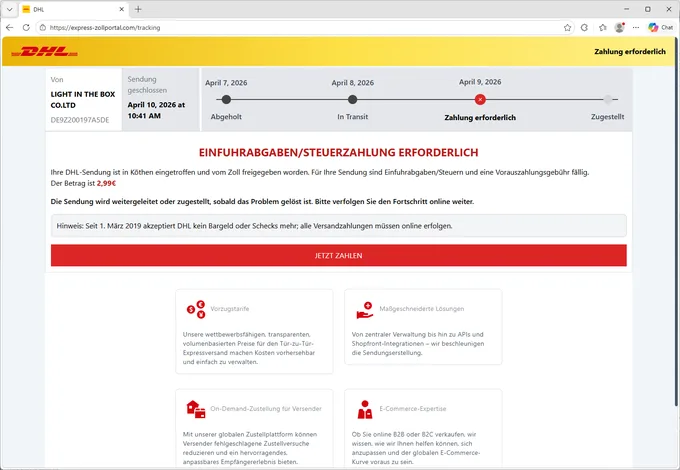Minimize the browser window

coord(626,9)
